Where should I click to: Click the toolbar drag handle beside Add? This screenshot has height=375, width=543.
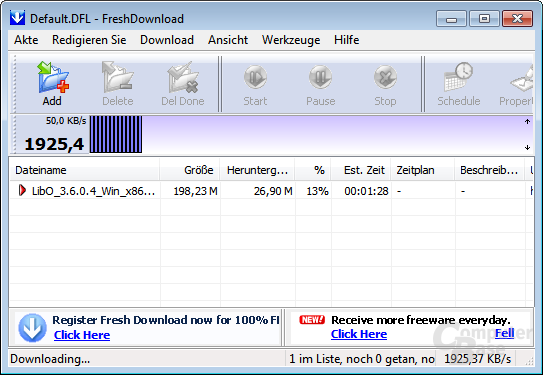click(15, 83)
